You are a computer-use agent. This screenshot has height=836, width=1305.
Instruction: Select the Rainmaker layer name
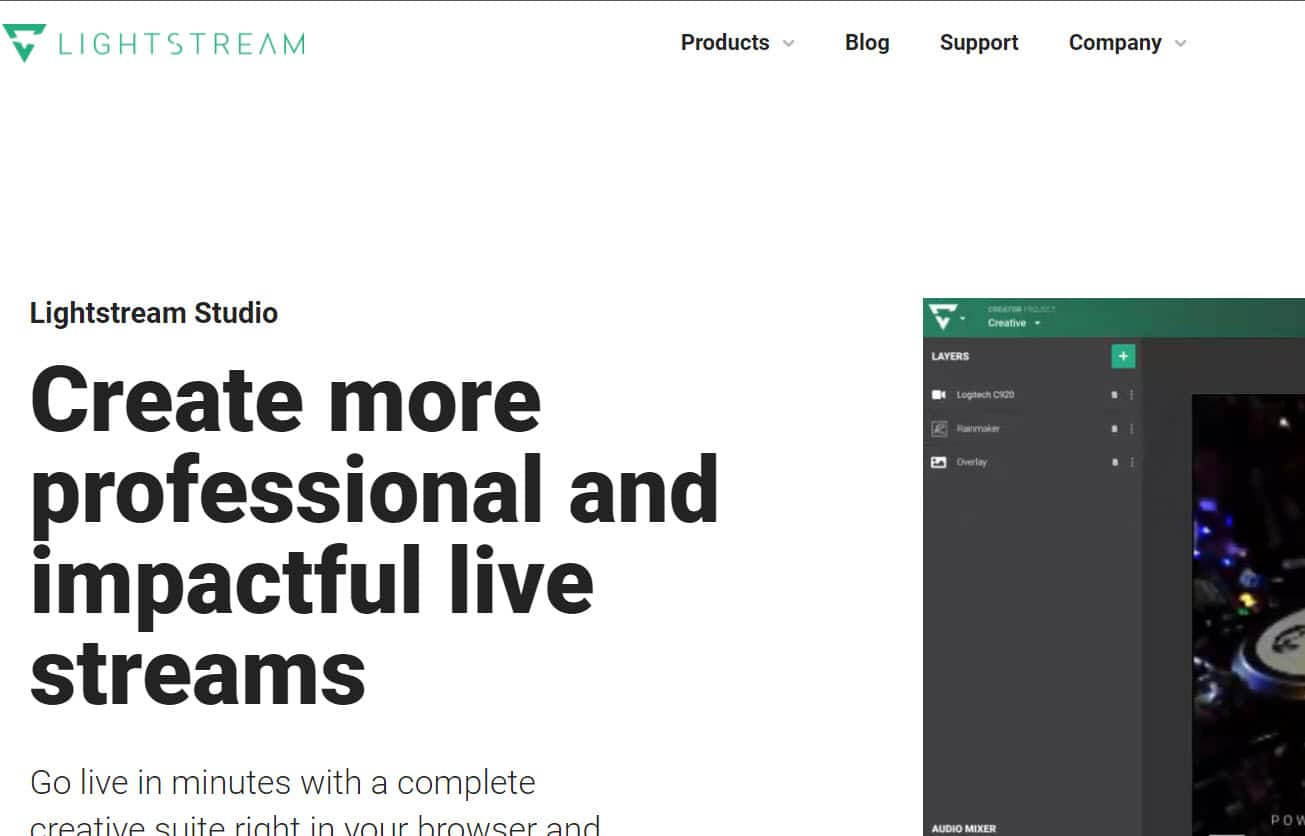click(x=978, y=428)
